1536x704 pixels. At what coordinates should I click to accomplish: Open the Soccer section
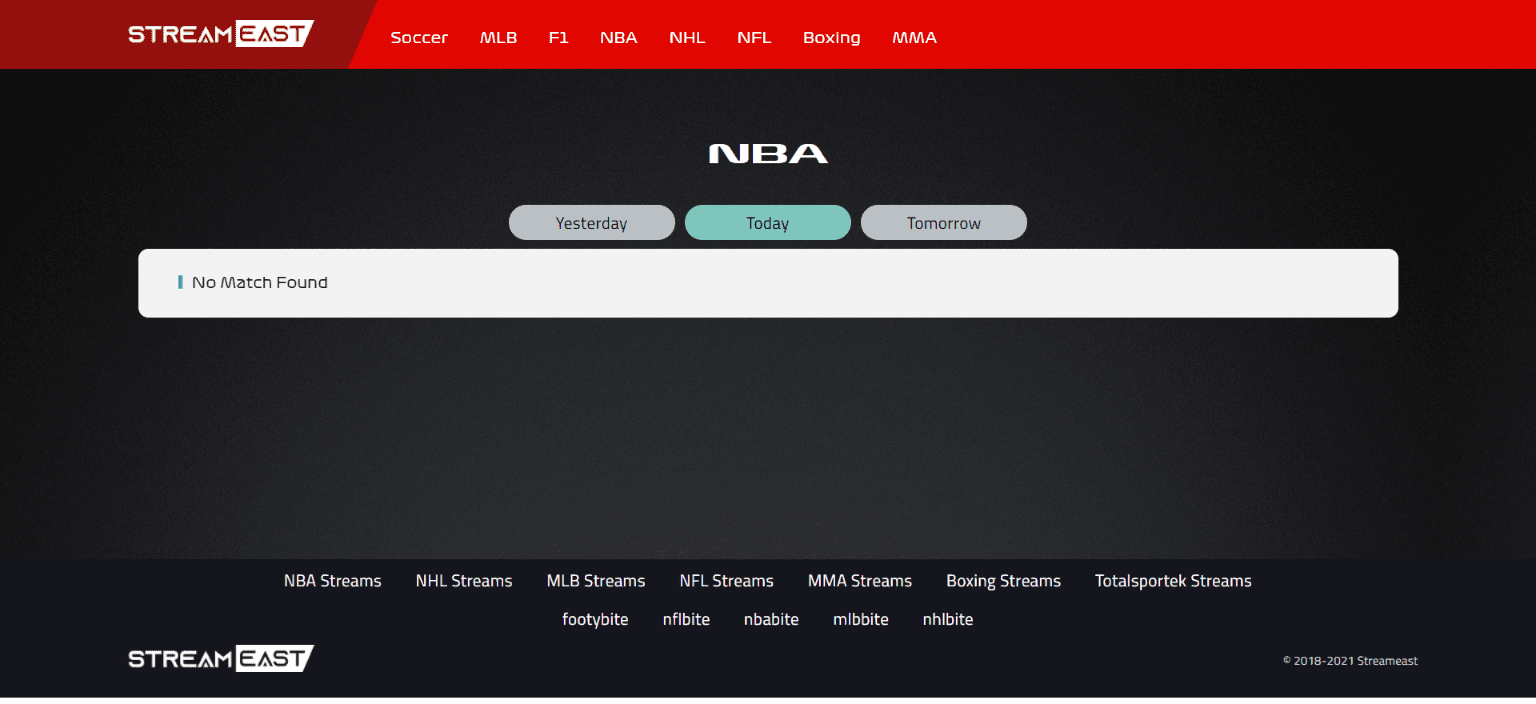[419, 37]
